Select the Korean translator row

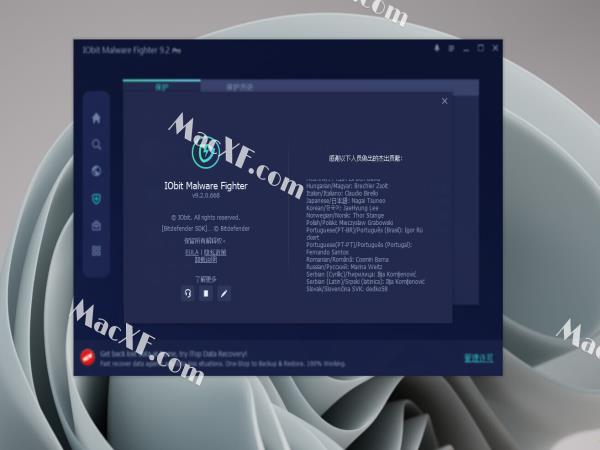[342, 208]
